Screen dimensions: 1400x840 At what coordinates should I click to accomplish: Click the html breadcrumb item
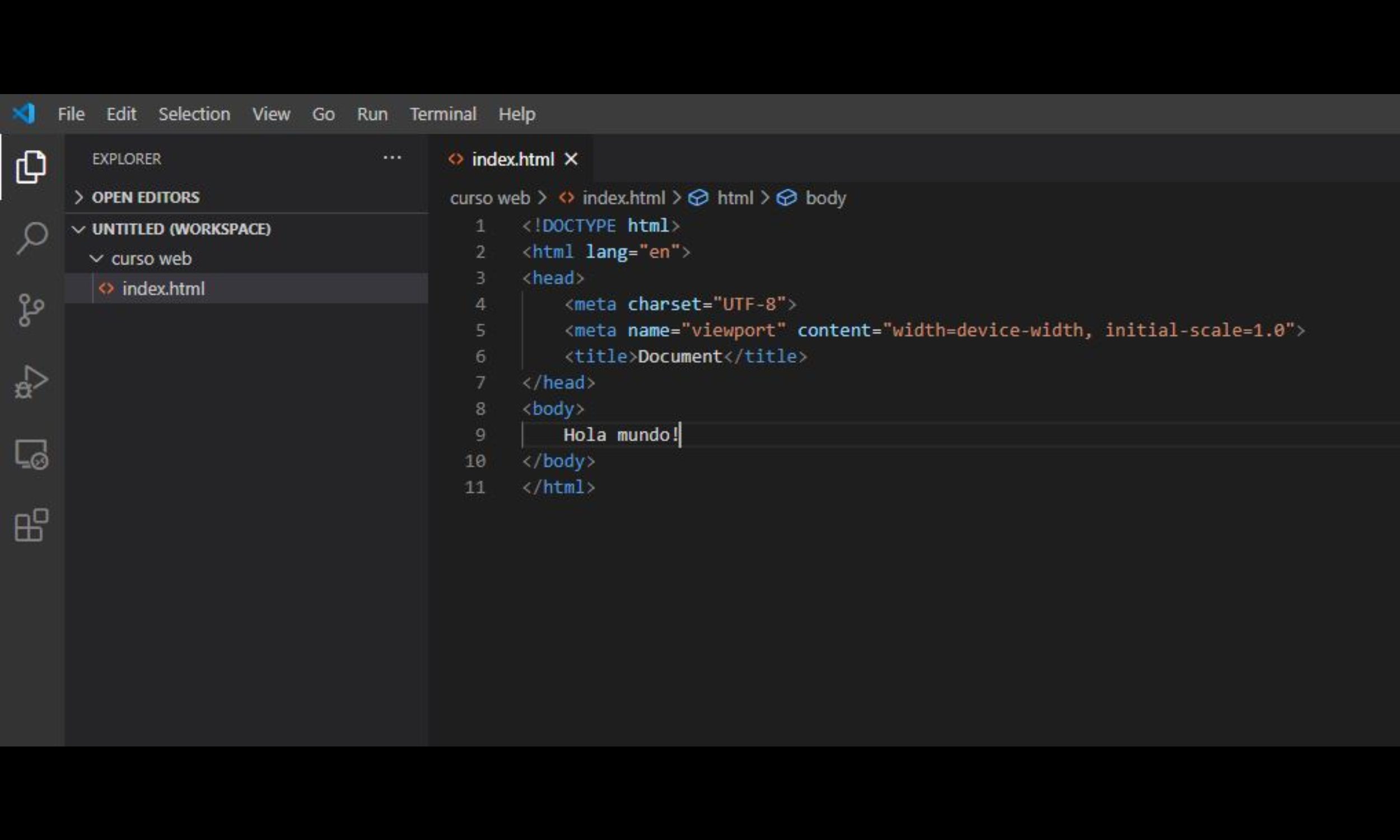pos(735,198)
